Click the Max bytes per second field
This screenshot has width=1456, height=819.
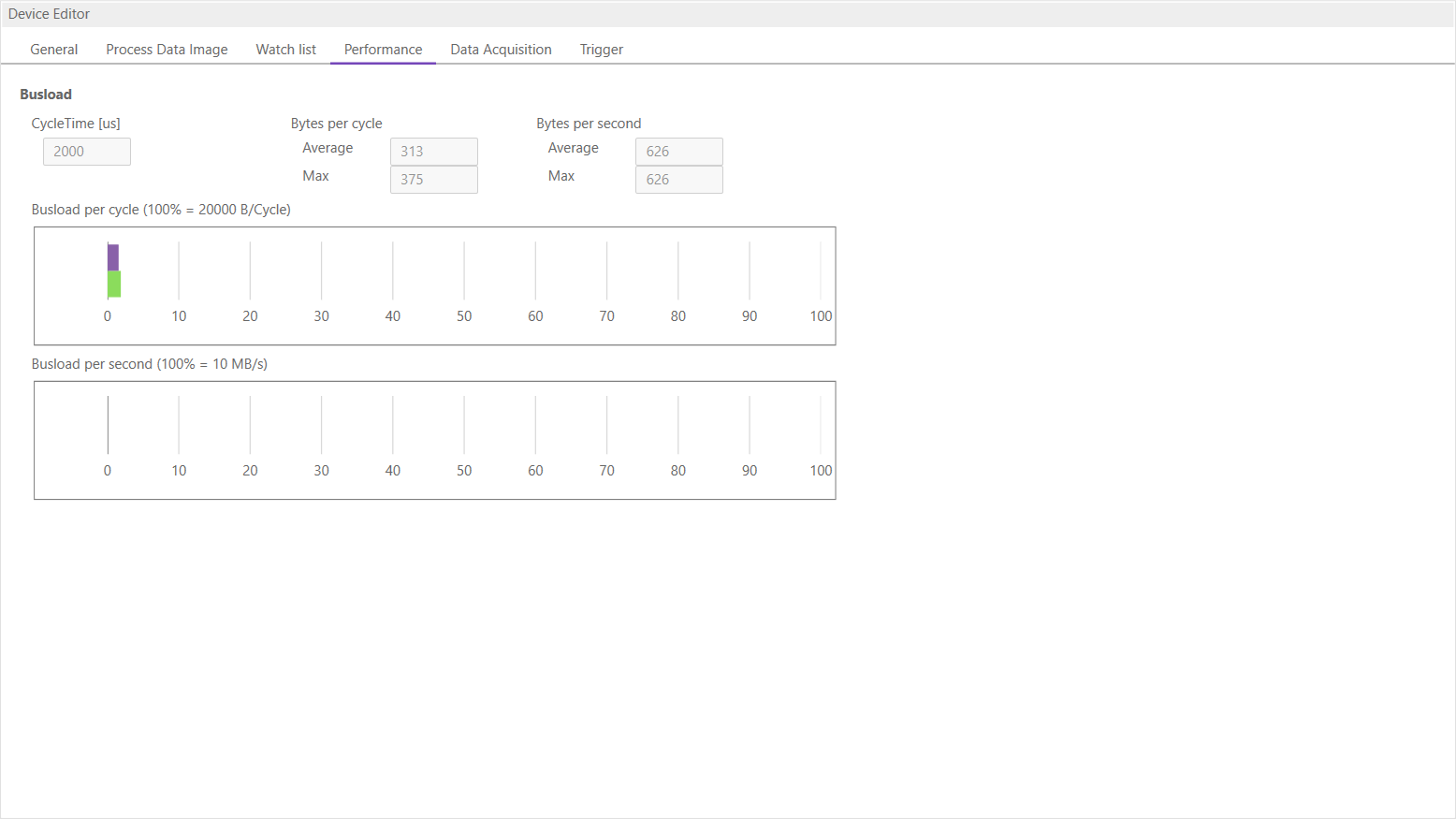[x=678, y=179]
